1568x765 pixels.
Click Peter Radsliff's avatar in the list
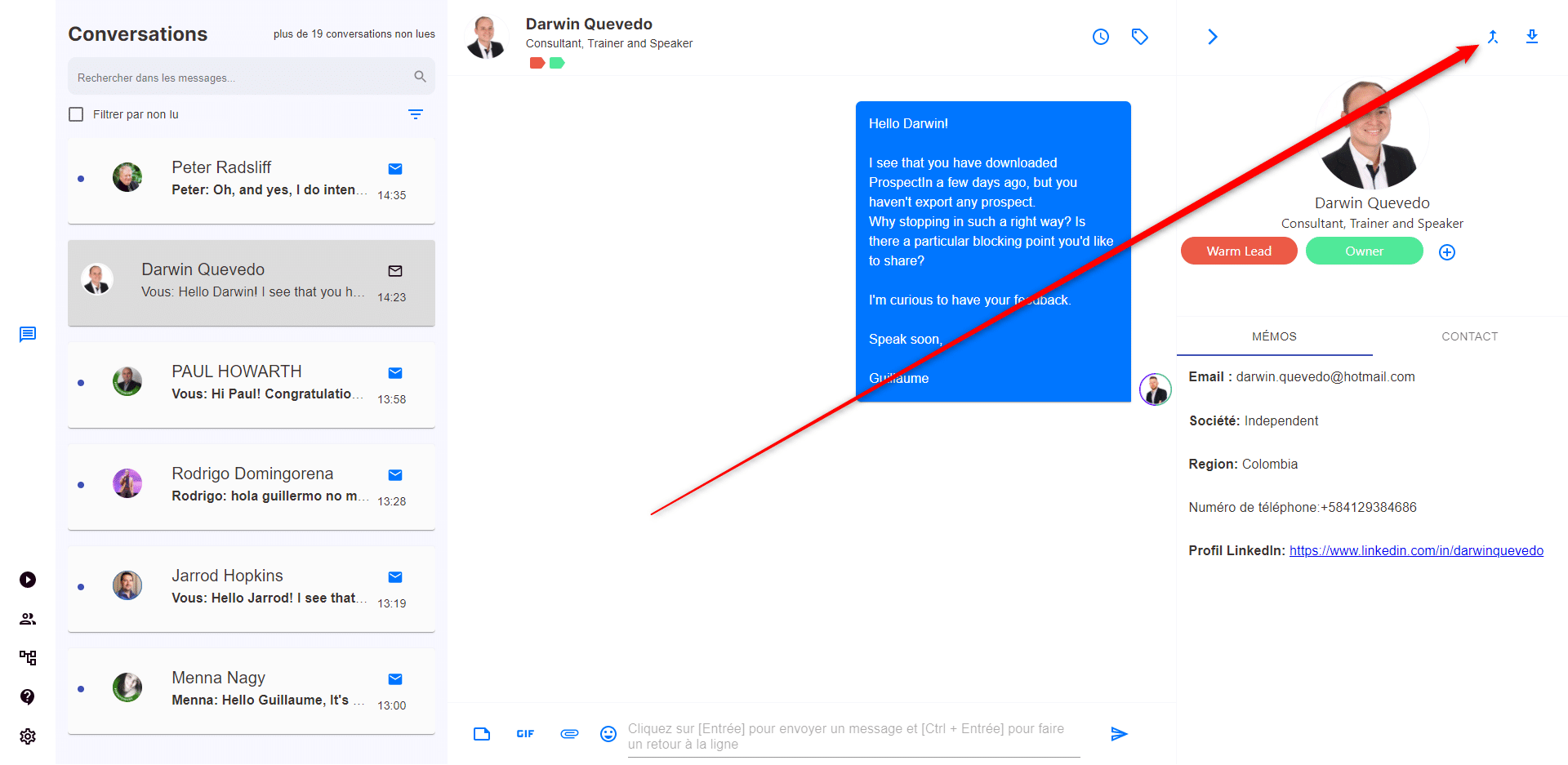pyautogui.click(x=127, y=177)
